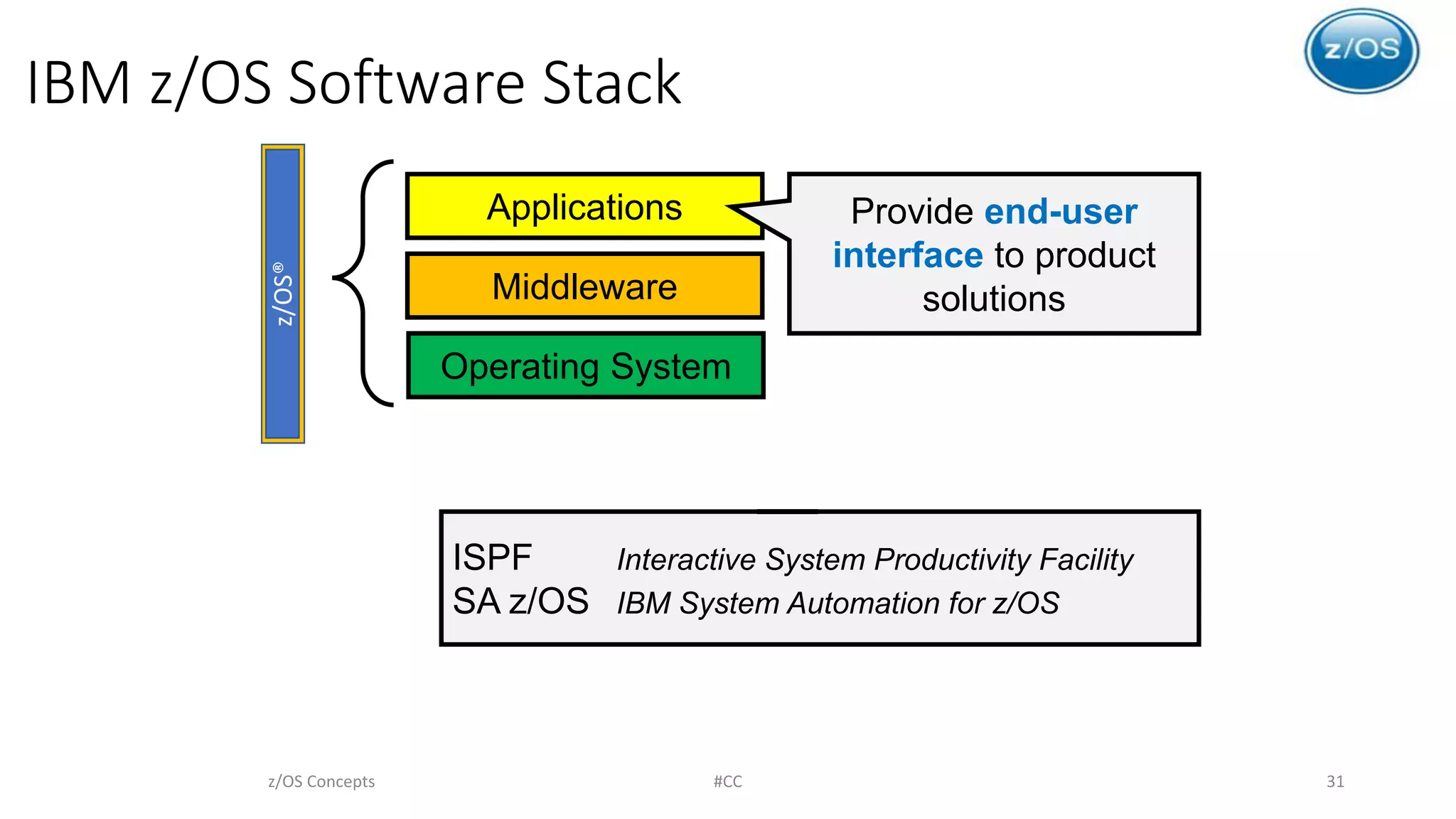Click Interactive System Productivity Facility text
The width and height of the screenshot is (1456, 819).
click(874, 560)
